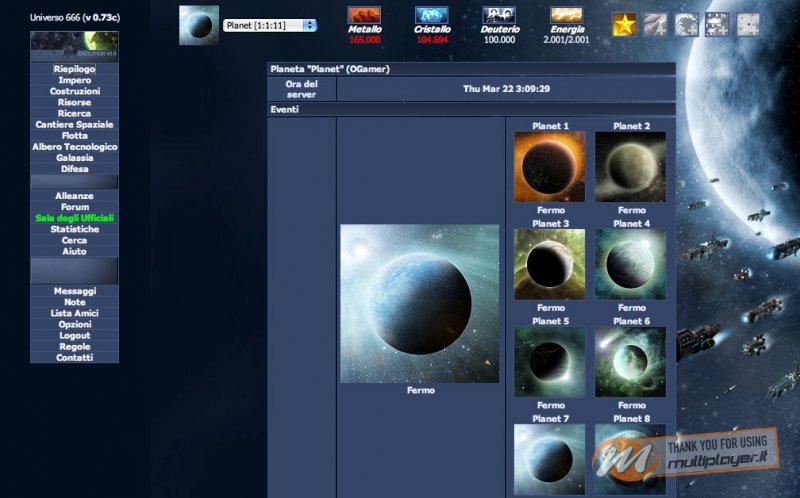Open the Contatti page
Viewport: 800px width, 498px height.
tap(74, 358)
